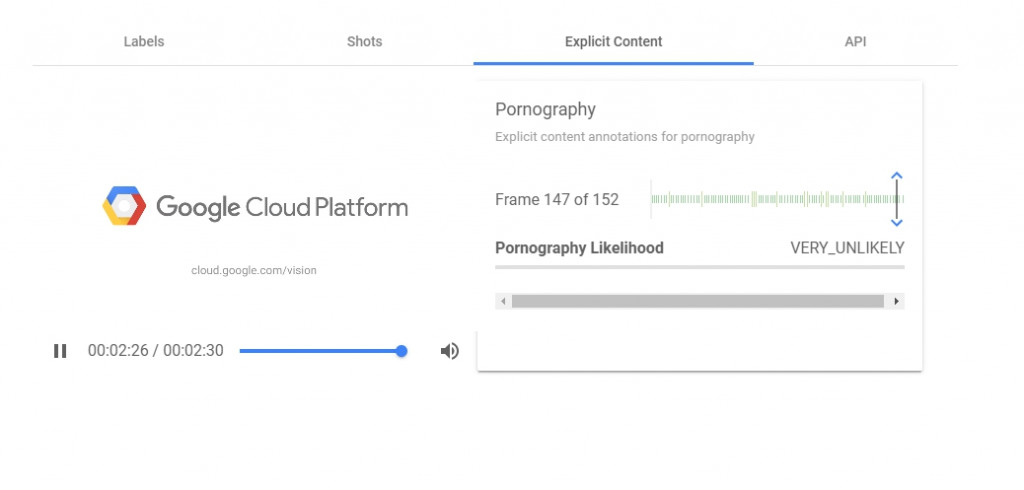Viewport: 1024px width, 490px height.
Task: Click the green frame timeline bars
Action: [x=770, y=199]
